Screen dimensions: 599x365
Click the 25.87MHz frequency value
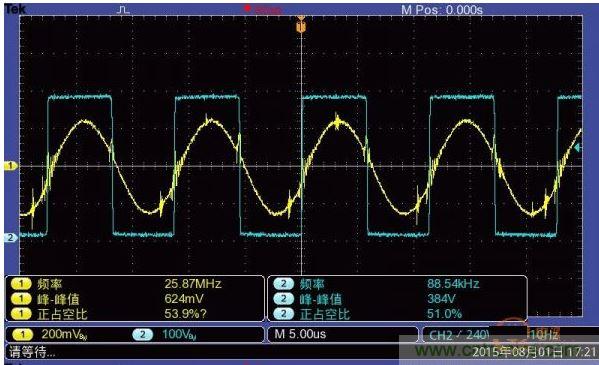pos(193,284)
